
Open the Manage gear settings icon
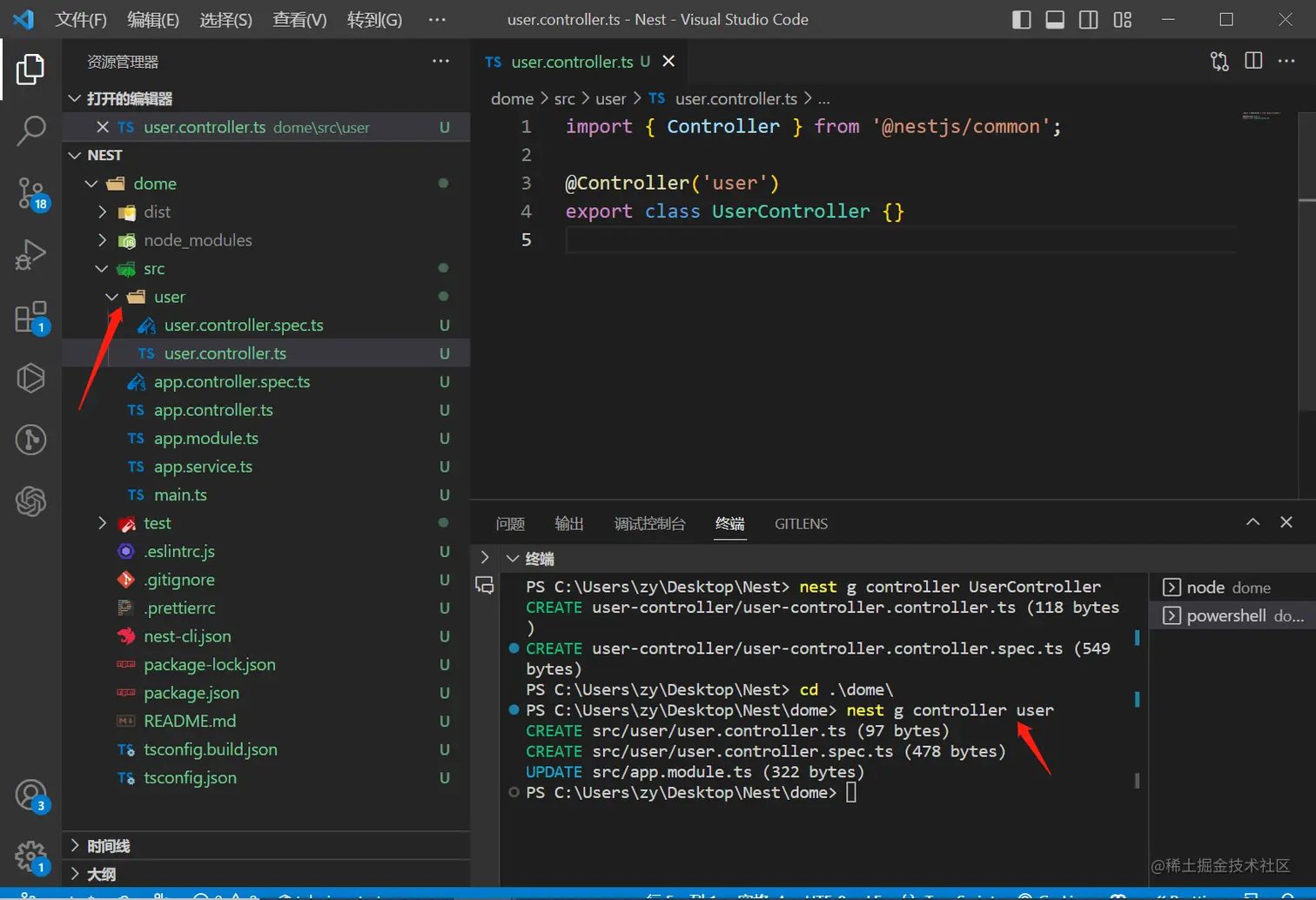[31, 856]
